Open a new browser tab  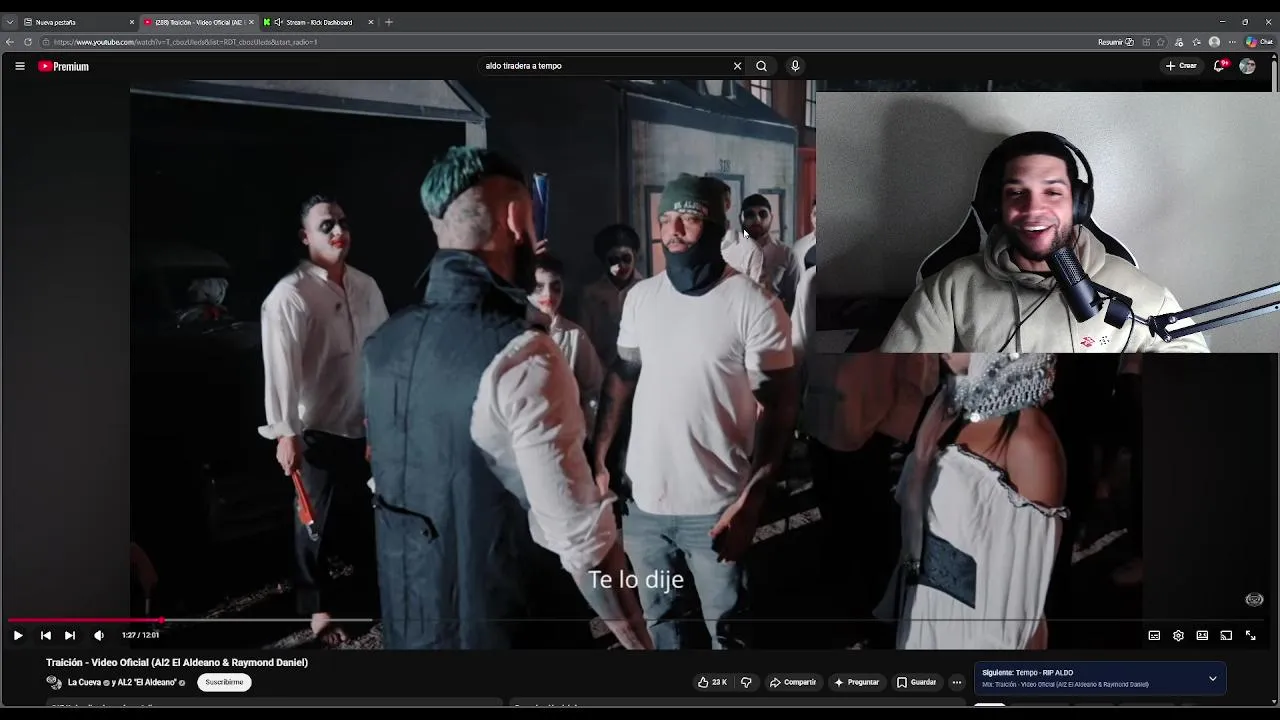pyautogui.click(x=389, y=22)
